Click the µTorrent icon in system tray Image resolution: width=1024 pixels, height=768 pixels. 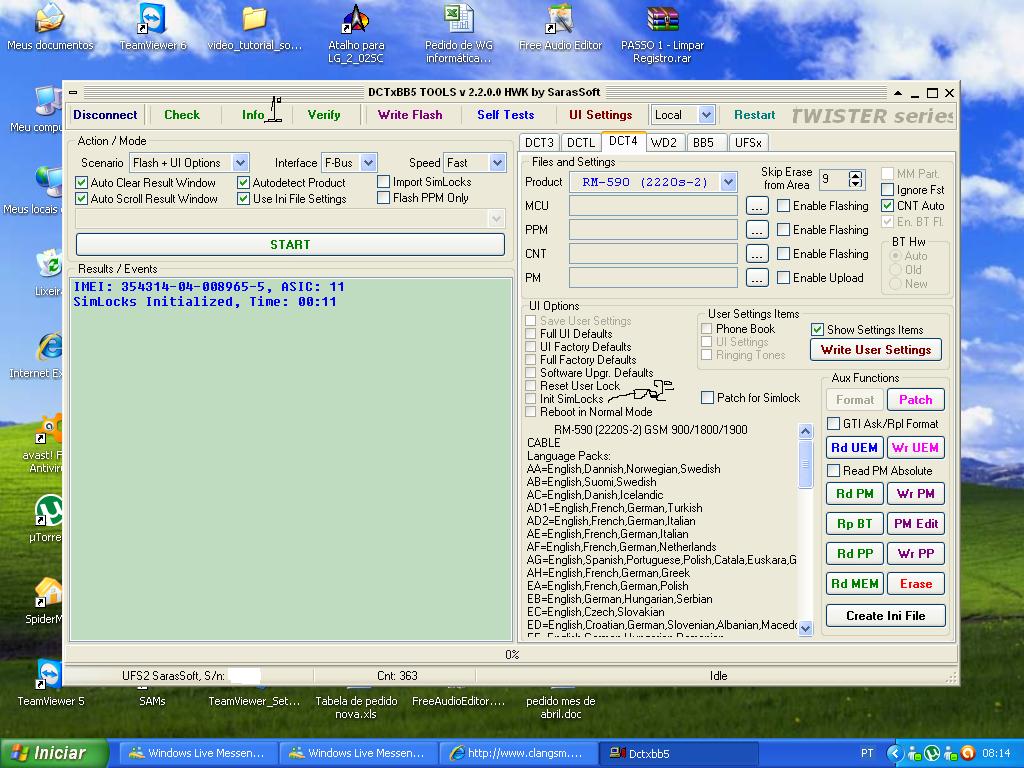(933, 753)
